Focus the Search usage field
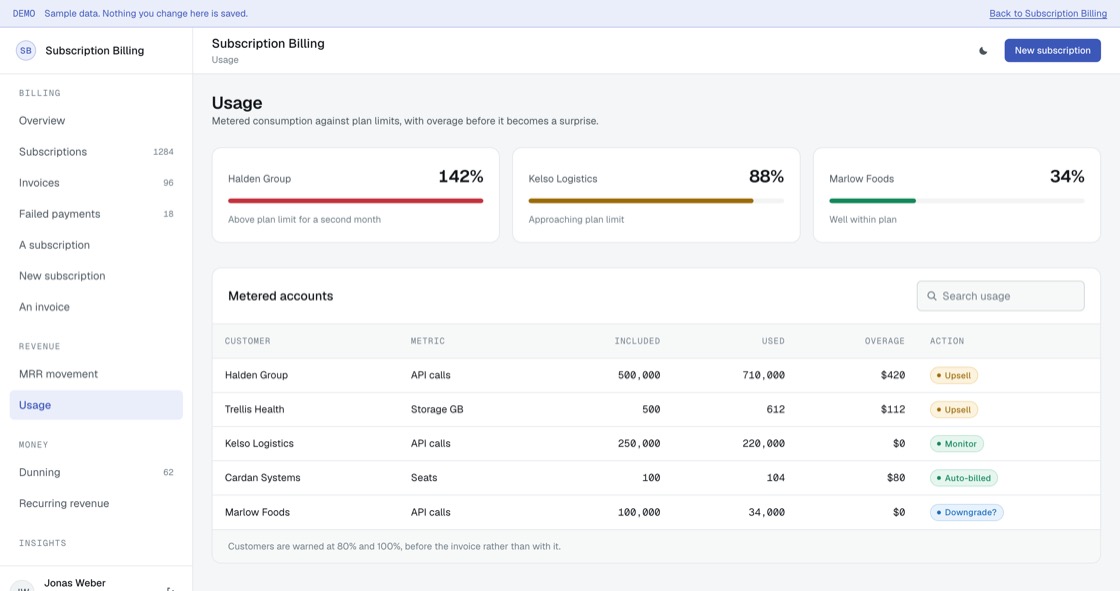Image resolution: width=1120 pixels, height=591 pixels. point(1000,296)
